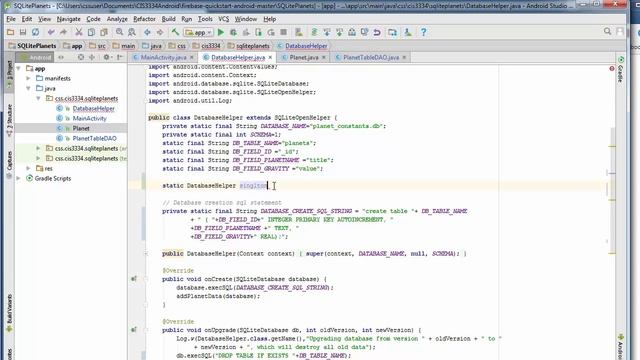Click the Forward navigation arrow
This screenshot has height=360, width=640.
coord(160,32)
